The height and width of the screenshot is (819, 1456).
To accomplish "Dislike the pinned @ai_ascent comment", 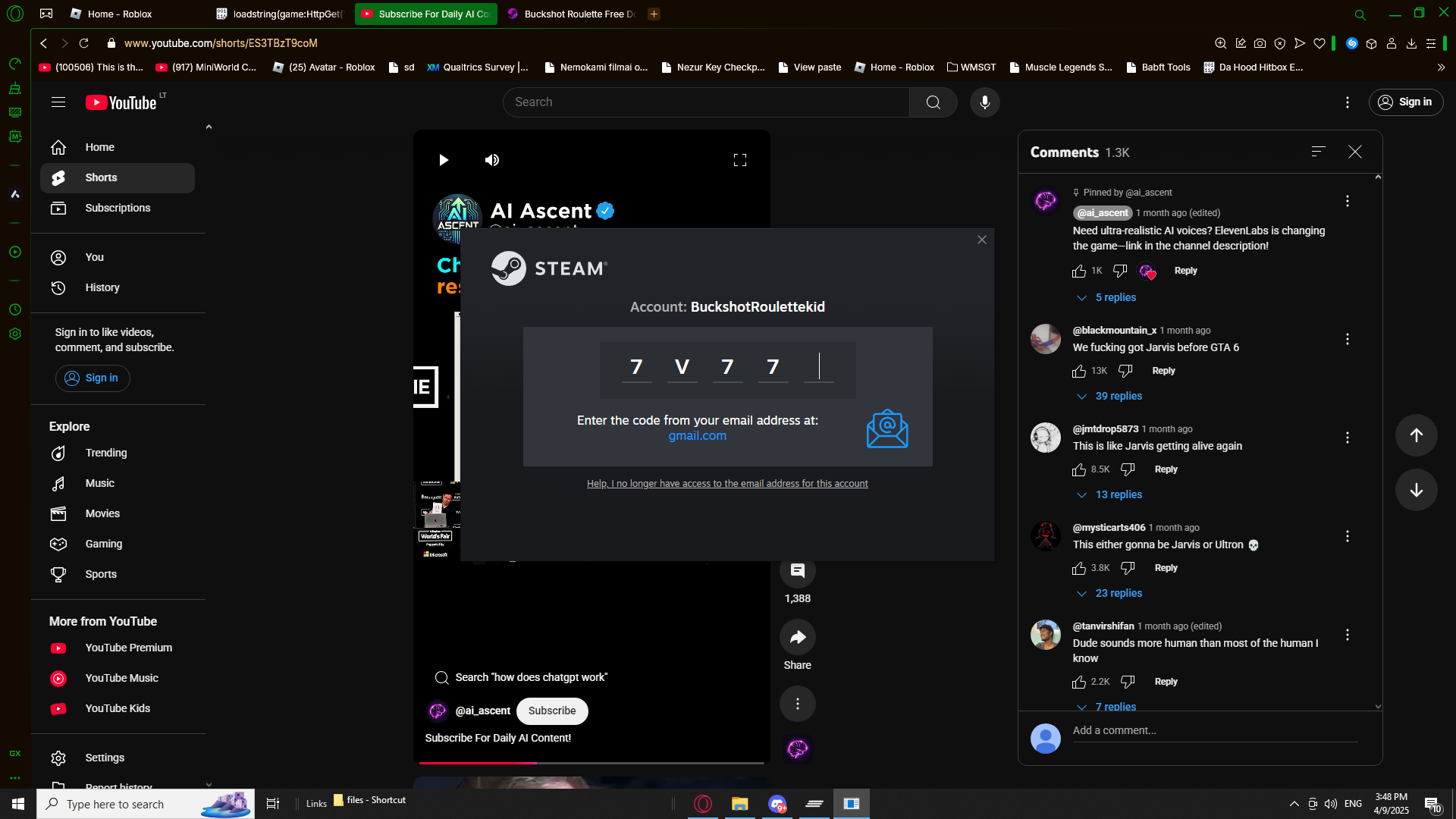I will [1120, 271].
